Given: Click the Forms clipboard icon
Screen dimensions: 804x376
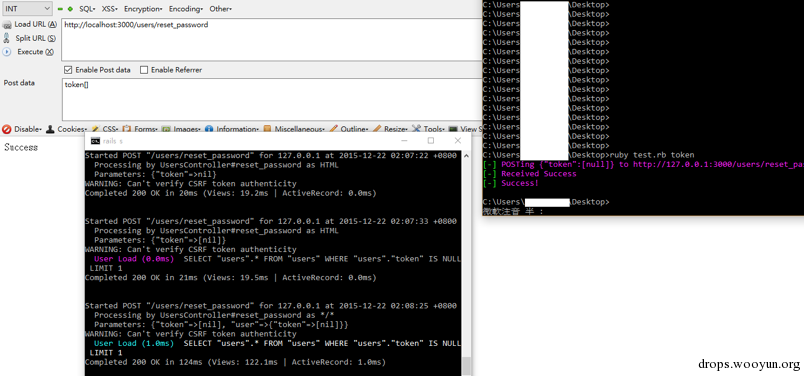Looking at the screenshot, I should pyautogui.click(x=126, y=128).
